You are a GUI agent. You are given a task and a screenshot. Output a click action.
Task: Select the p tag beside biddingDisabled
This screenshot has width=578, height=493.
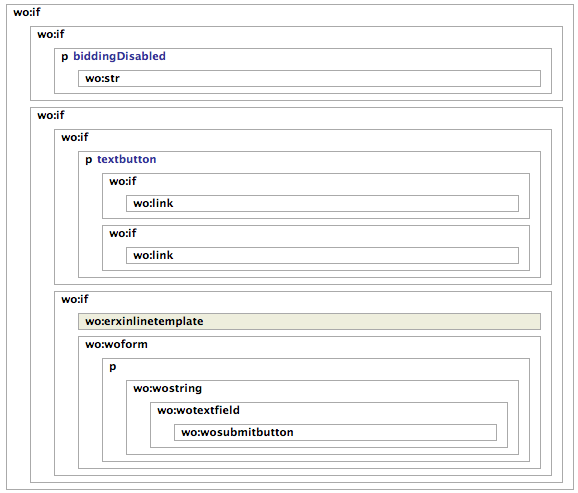[x=65, y=57]
